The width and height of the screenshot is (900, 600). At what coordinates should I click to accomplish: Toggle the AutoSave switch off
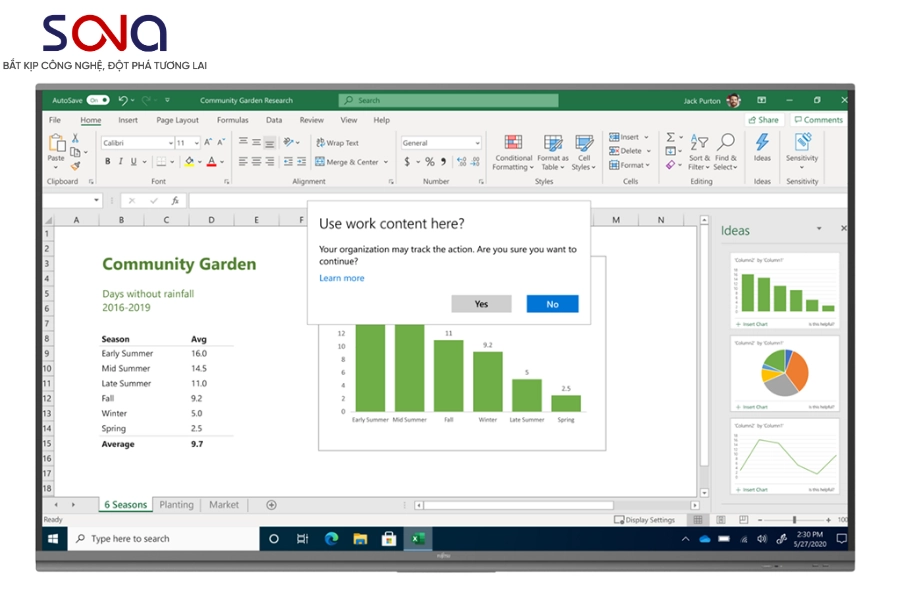pos(98,100)
